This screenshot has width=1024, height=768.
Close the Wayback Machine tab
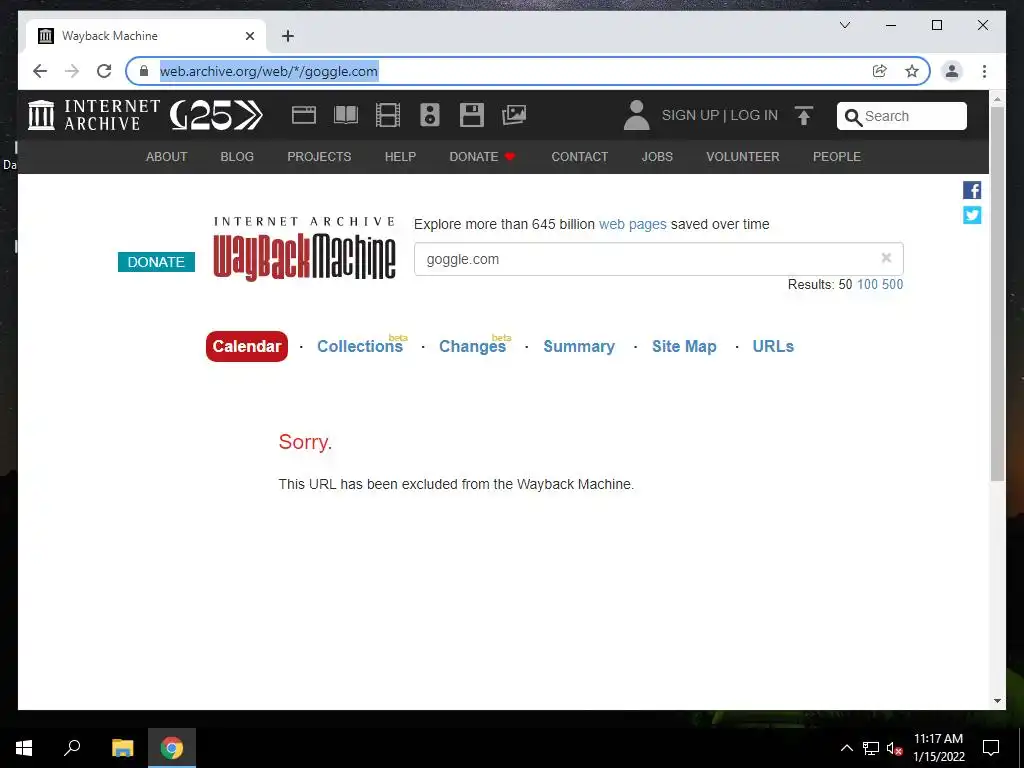point(249,36)
